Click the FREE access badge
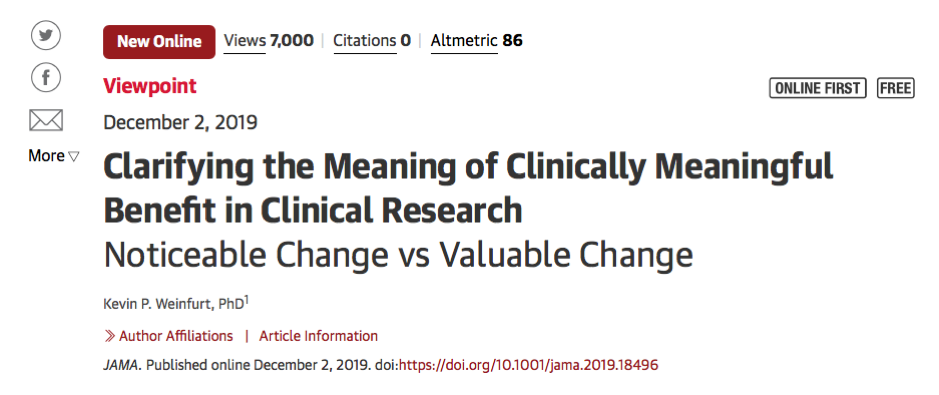939x395 pixels. click(896, 89)
